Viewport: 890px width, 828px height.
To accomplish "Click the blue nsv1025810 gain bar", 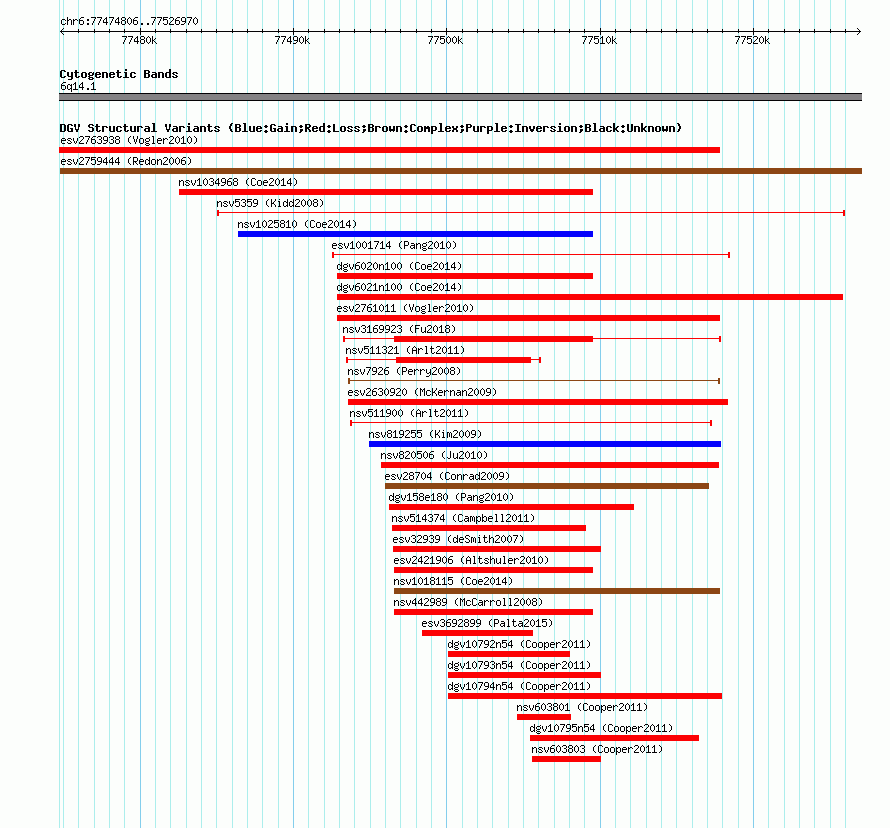I will click(x=415, y=234).
